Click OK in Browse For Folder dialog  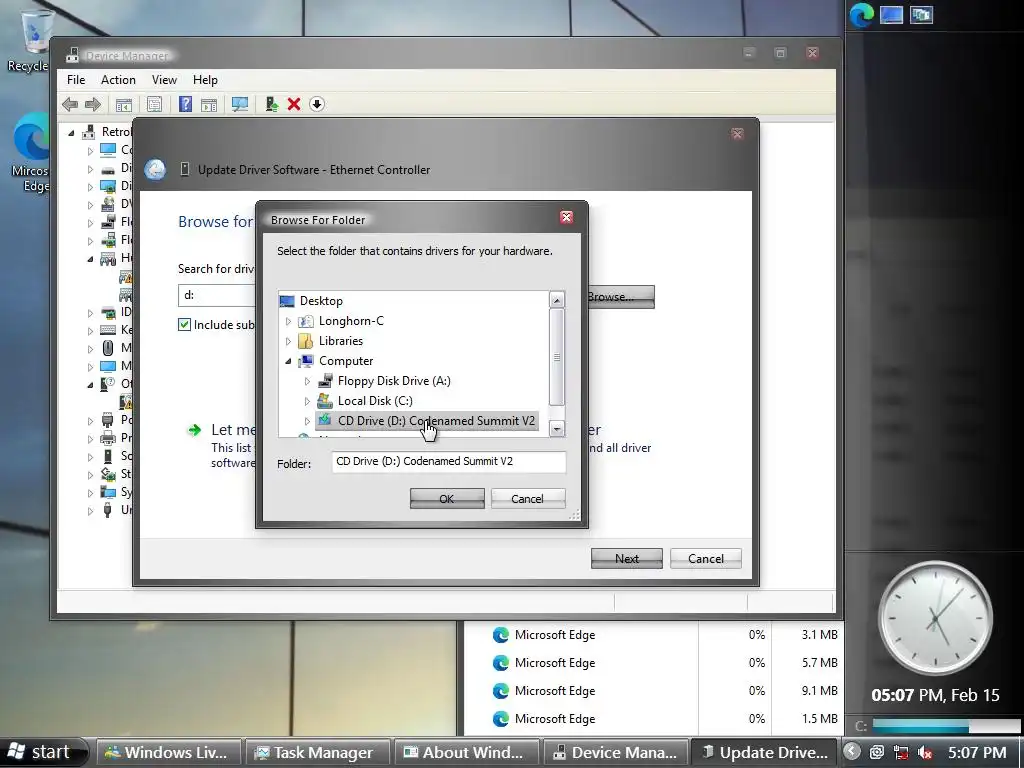(x=447, y=499)
